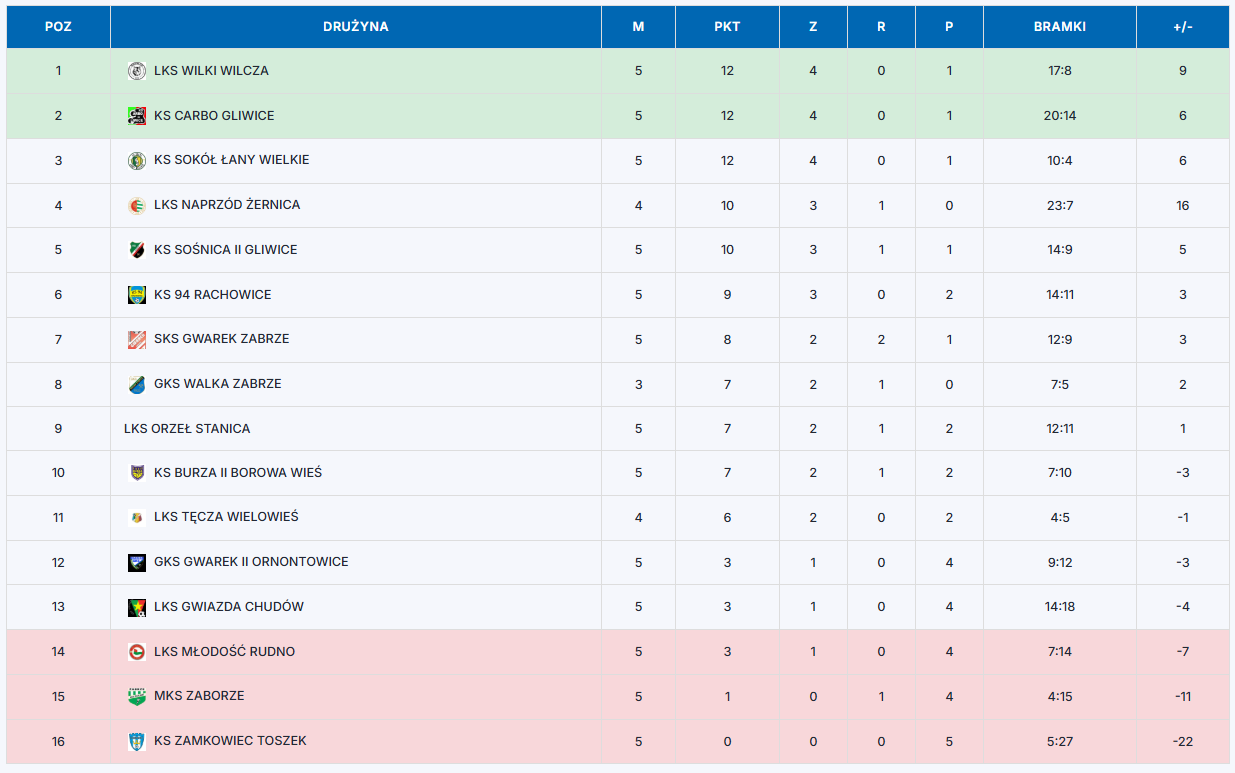This screenshot has height=773, width=1235.
Task: Click the BRAMKI column header
Action: pos(1060,27)
